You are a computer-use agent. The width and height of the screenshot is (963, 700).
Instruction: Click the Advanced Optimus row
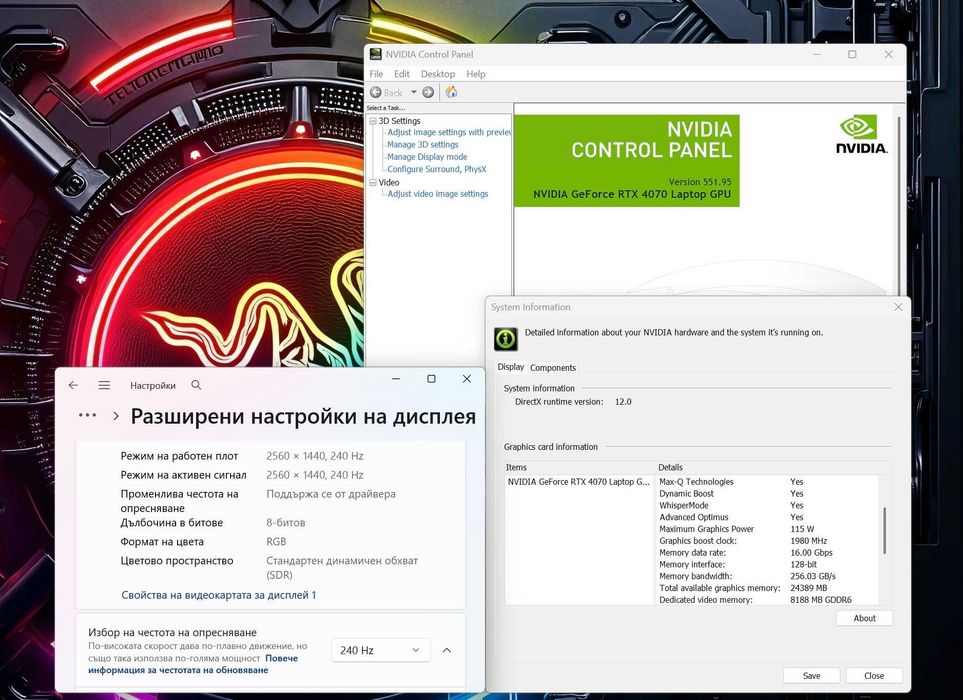click(768, 517)
